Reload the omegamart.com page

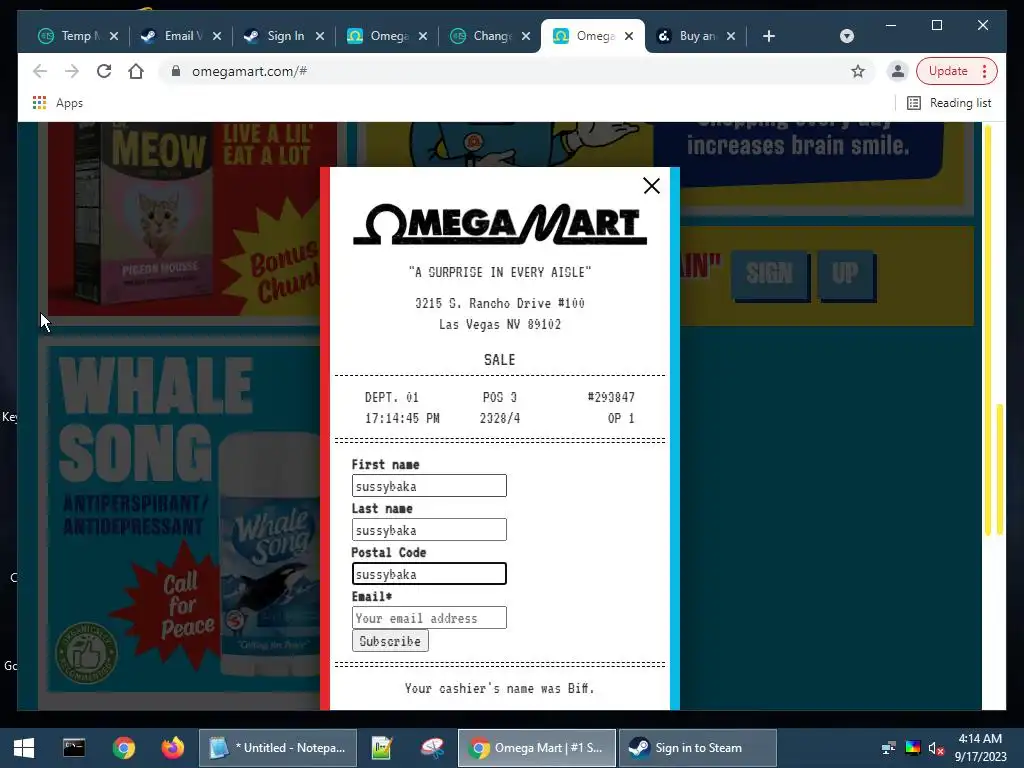tap(104, 71)
